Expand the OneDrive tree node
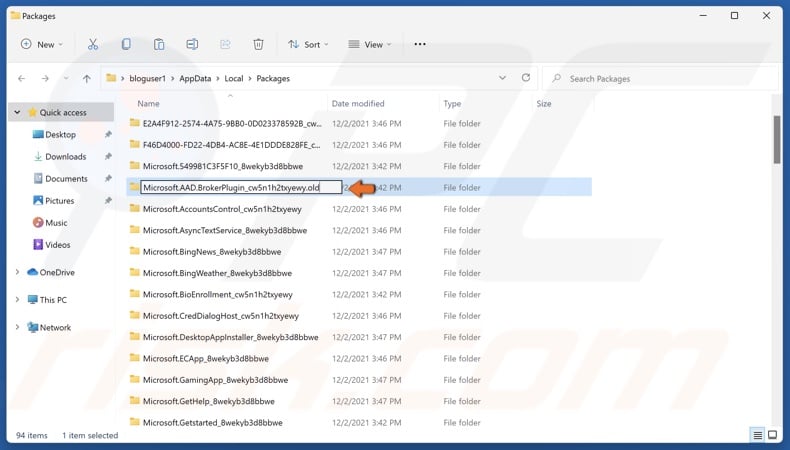Viewport: 790px width, 450px height. point(17,272)
